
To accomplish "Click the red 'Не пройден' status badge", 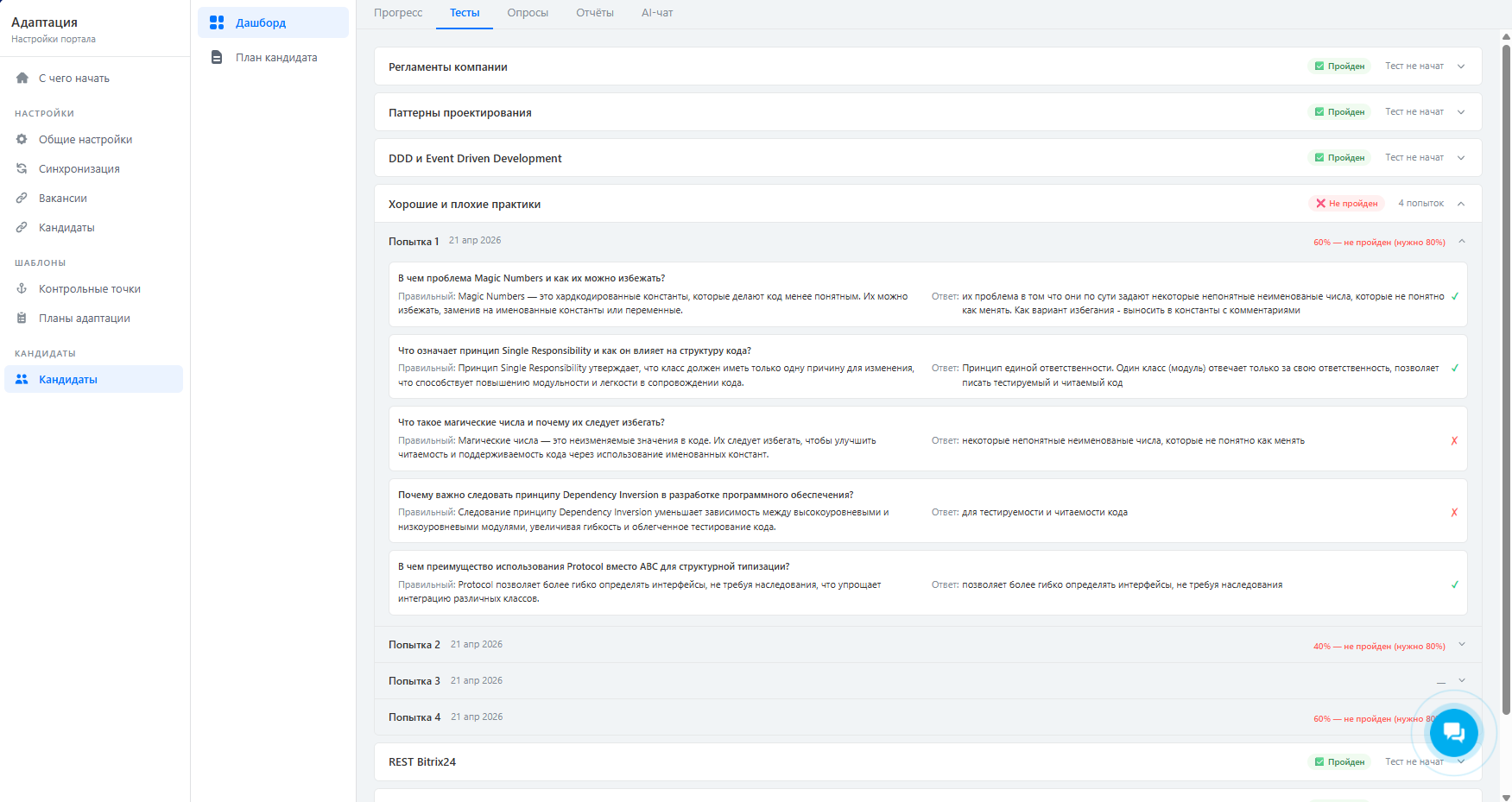I will pyautogui.click(x=1346, y=204).
